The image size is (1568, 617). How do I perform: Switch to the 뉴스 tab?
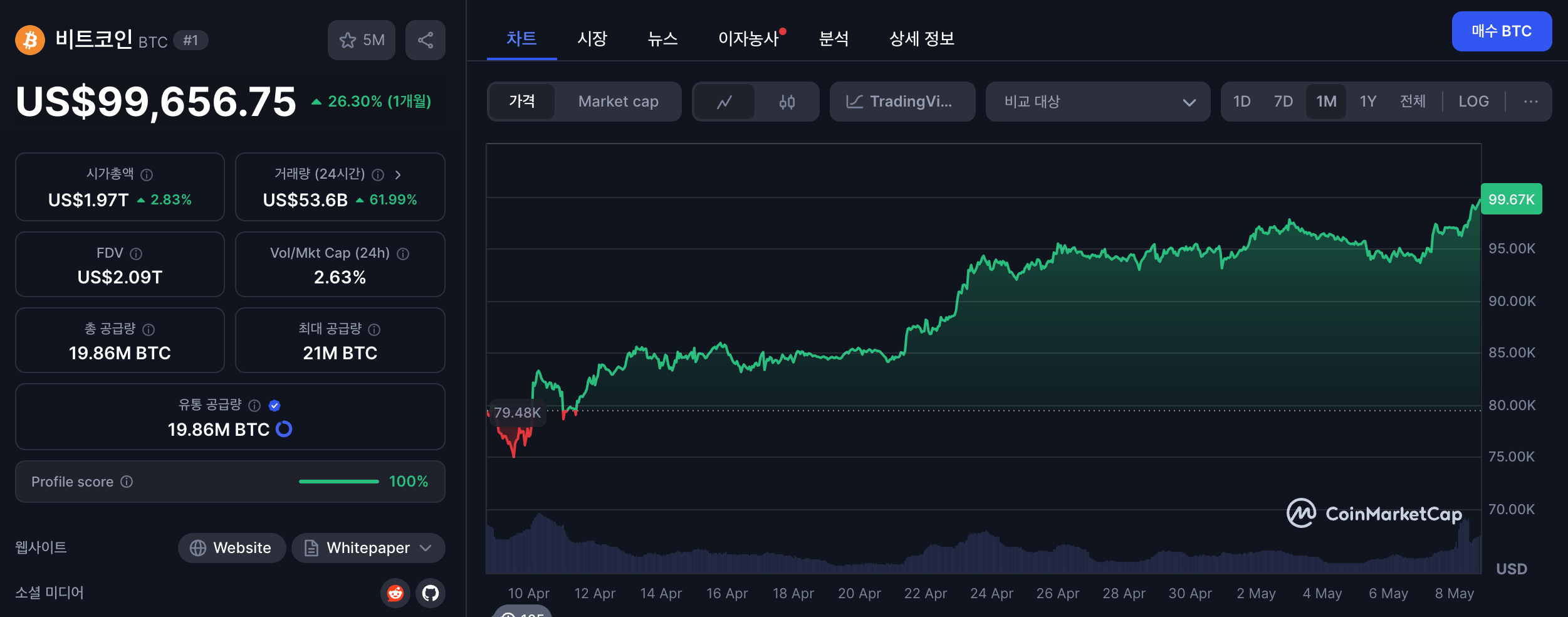click(x=662, y=38)
